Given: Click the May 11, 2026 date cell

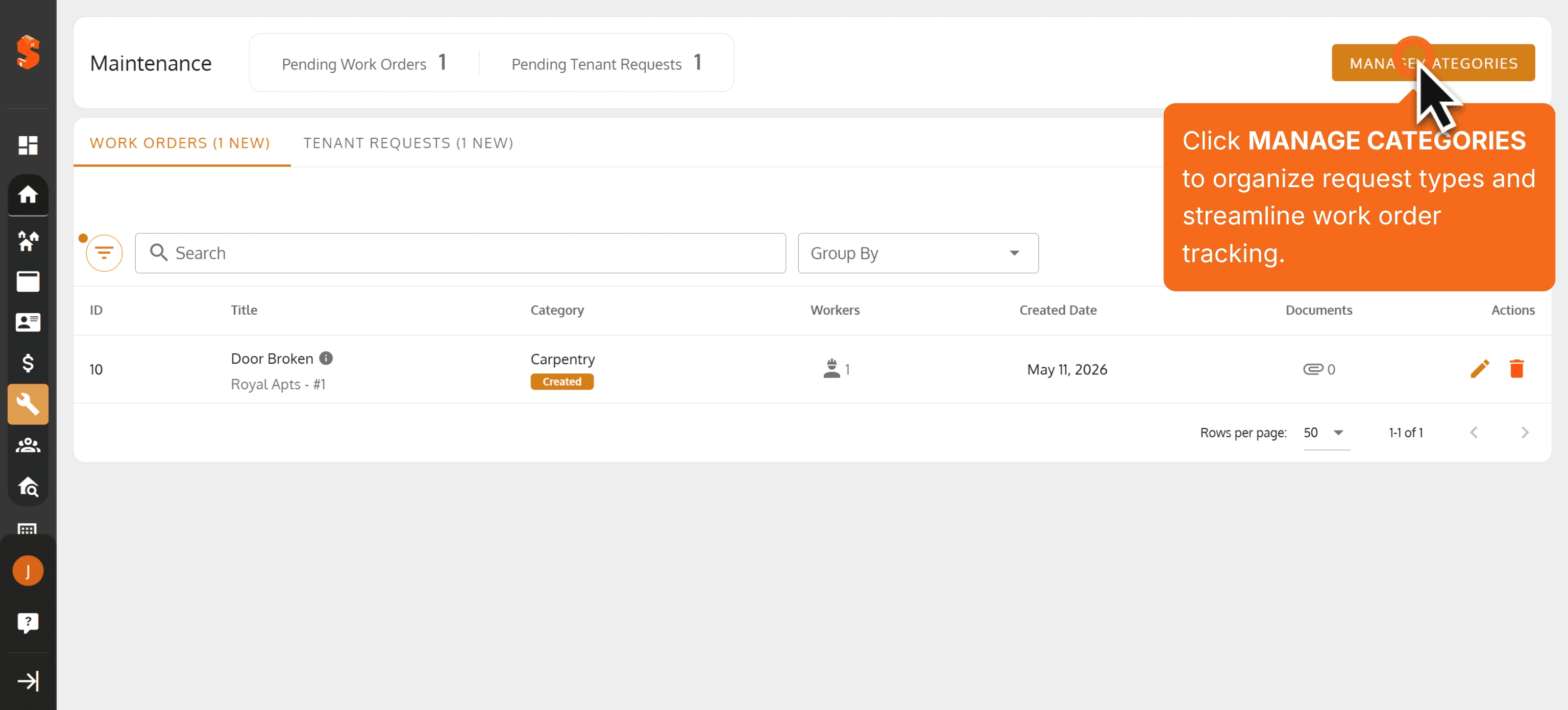Looking at the screenshot, I should tap(1067, 369).
